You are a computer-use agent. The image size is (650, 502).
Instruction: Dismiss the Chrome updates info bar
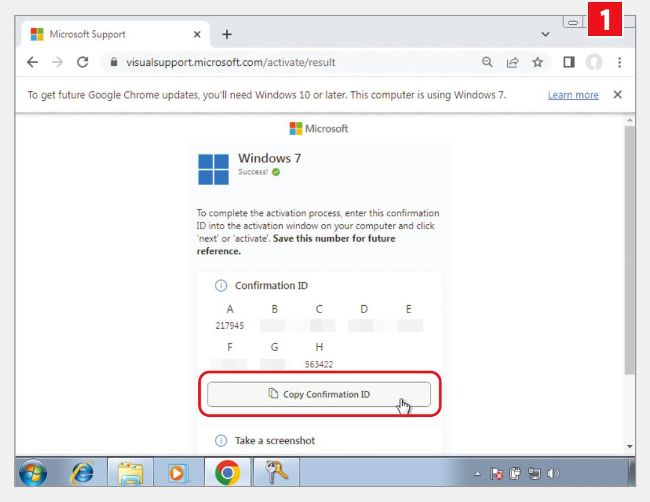tap(617, 95)
